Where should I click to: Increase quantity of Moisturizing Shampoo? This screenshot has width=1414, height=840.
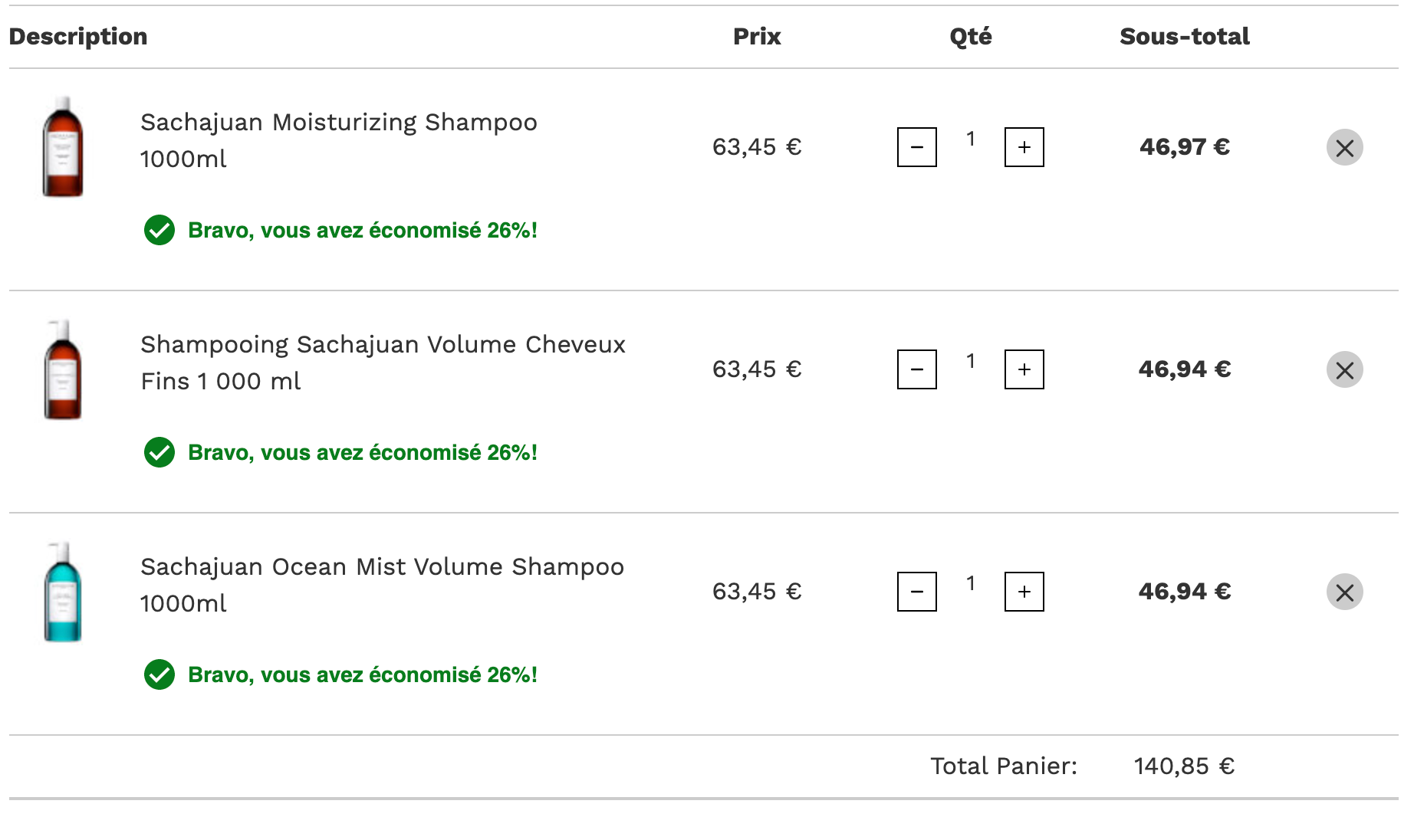[1024, 147]
